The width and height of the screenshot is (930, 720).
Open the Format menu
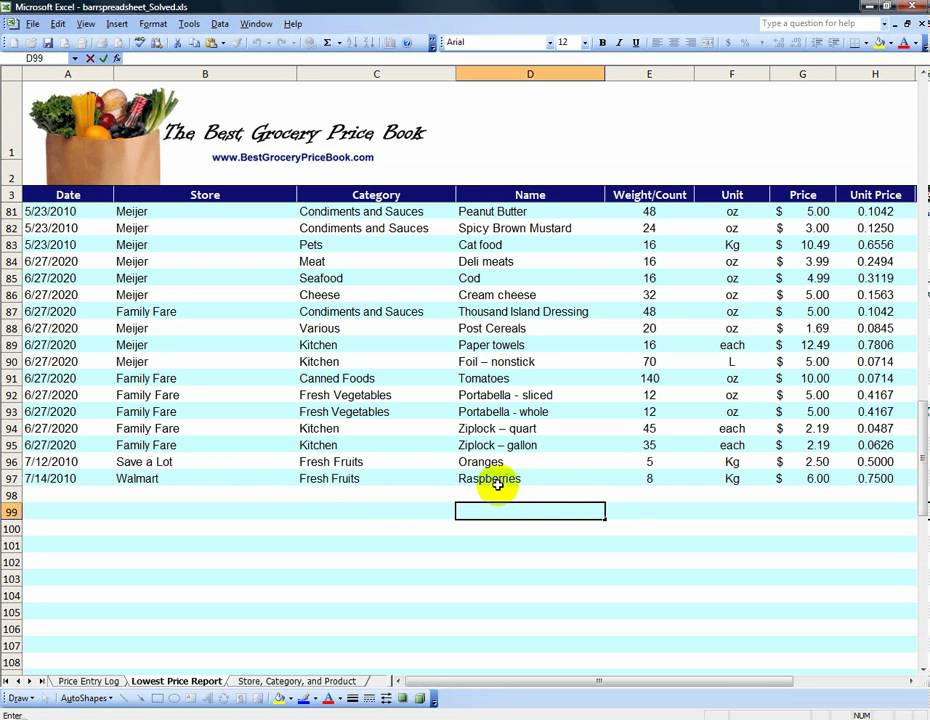(153, 24)
